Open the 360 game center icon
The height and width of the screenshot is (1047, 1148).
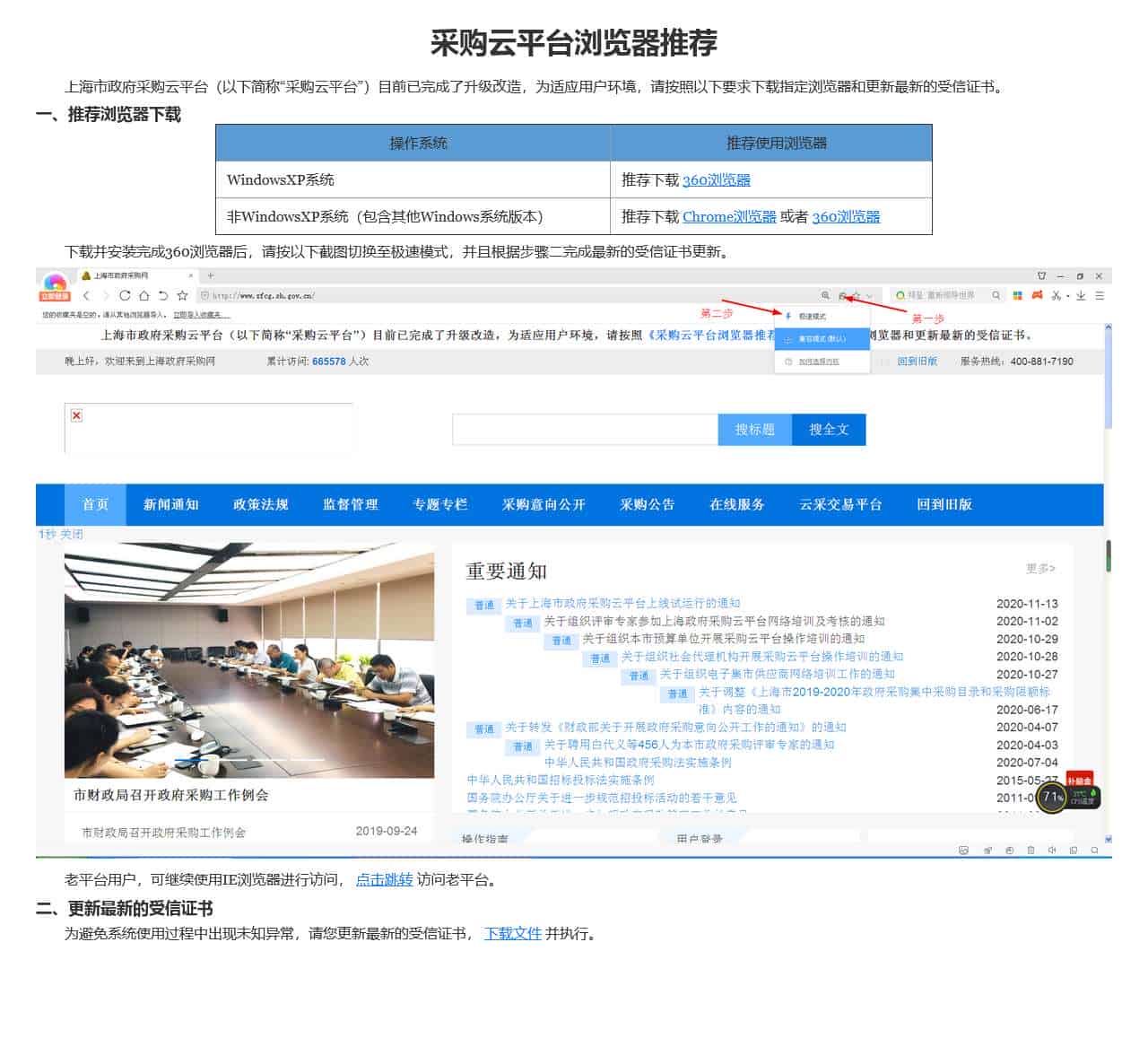pos(1037,295)
